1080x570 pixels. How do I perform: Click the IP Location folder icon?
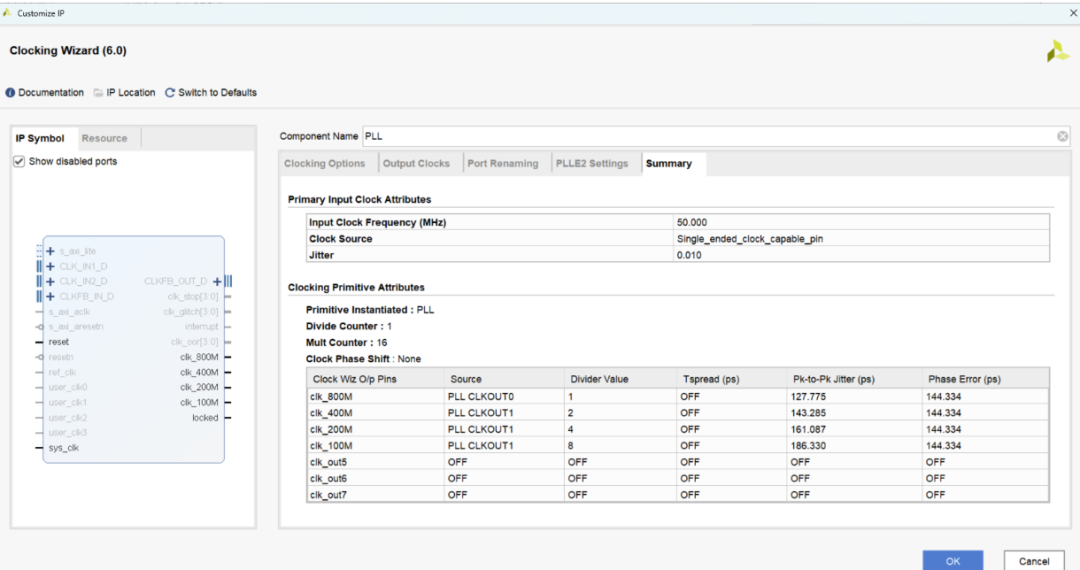tap(98, 93)
